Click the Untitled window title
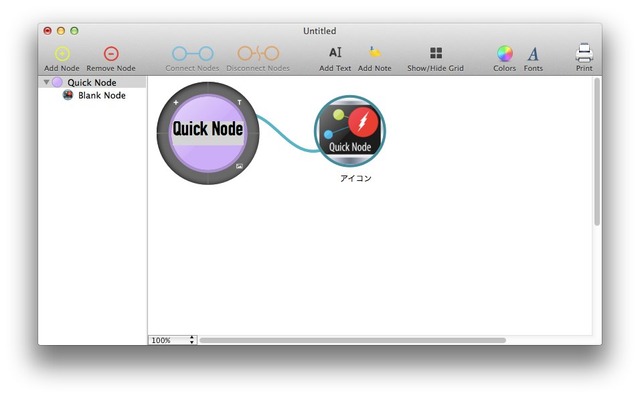640x398 pixels. 320,31
